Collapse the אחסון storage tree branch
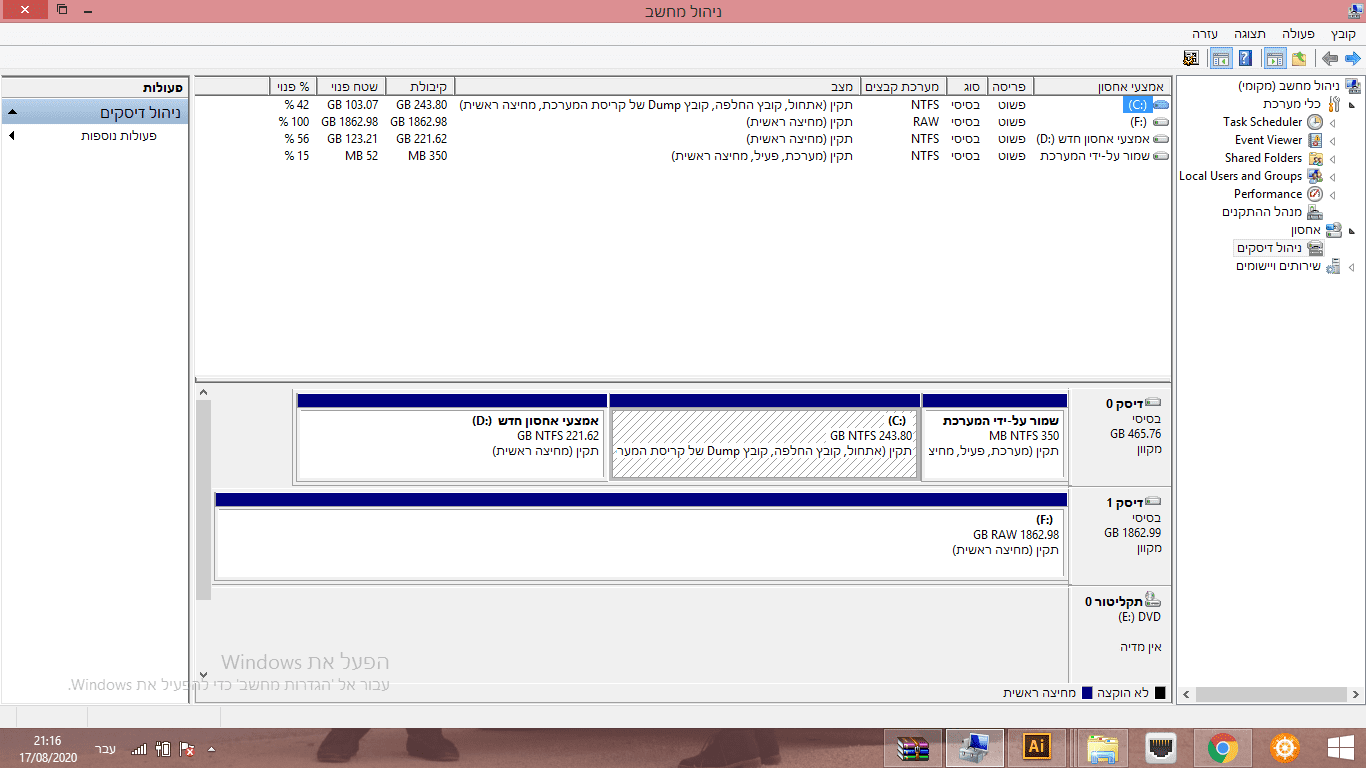 (1352, 231)
